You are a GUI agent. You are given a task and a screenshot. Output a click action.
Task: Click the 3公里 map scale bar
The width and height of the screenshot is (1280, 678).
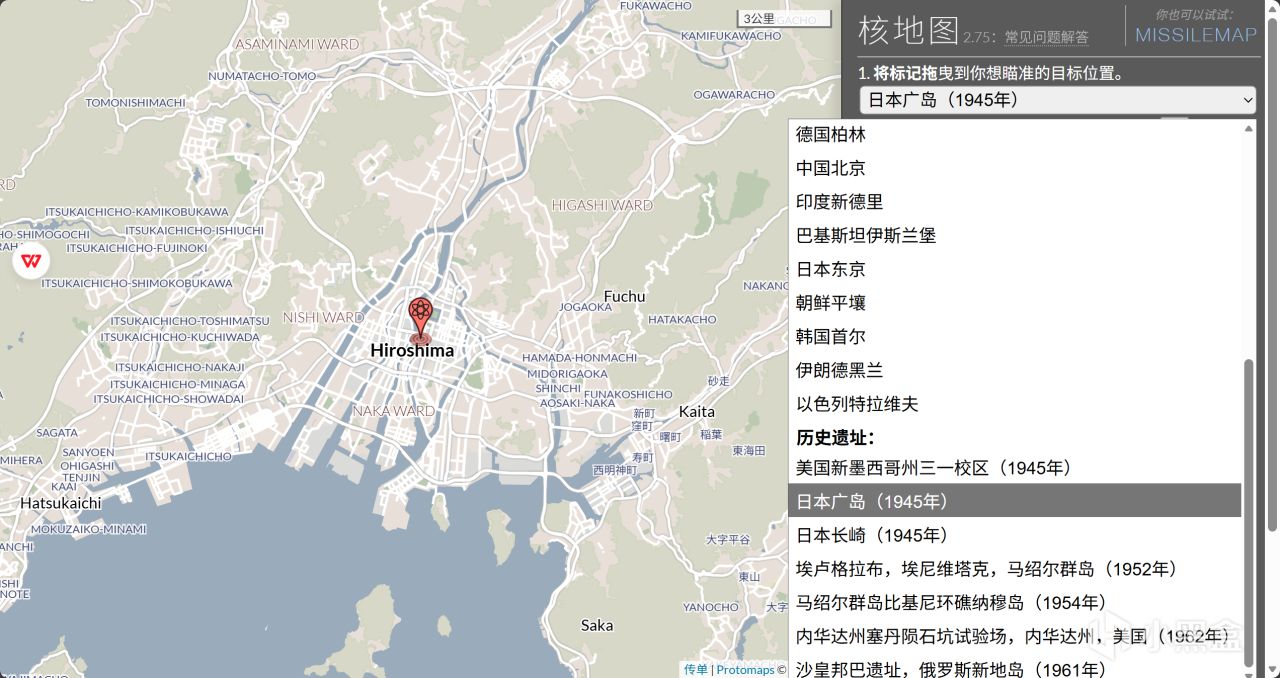[x=785, y=19]
